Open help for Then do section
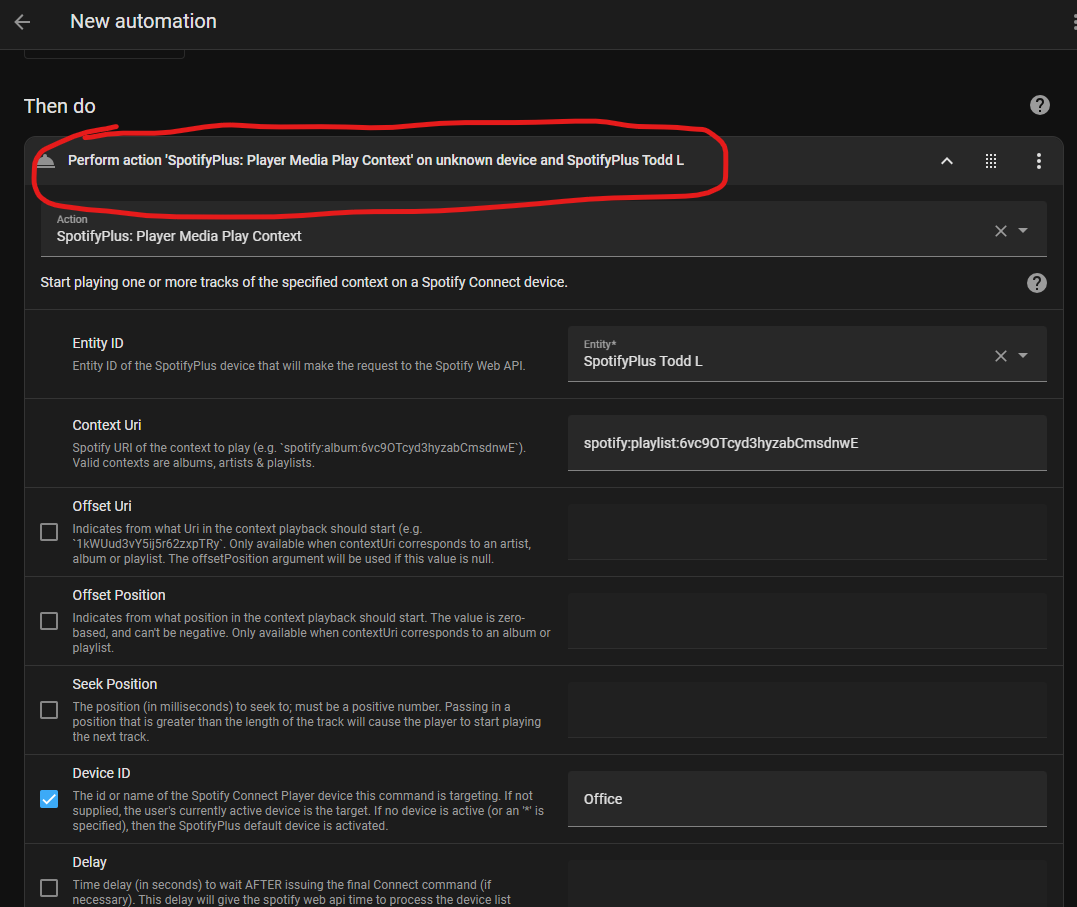This screenshot has width=1077, height=907. click(1039, 105)
